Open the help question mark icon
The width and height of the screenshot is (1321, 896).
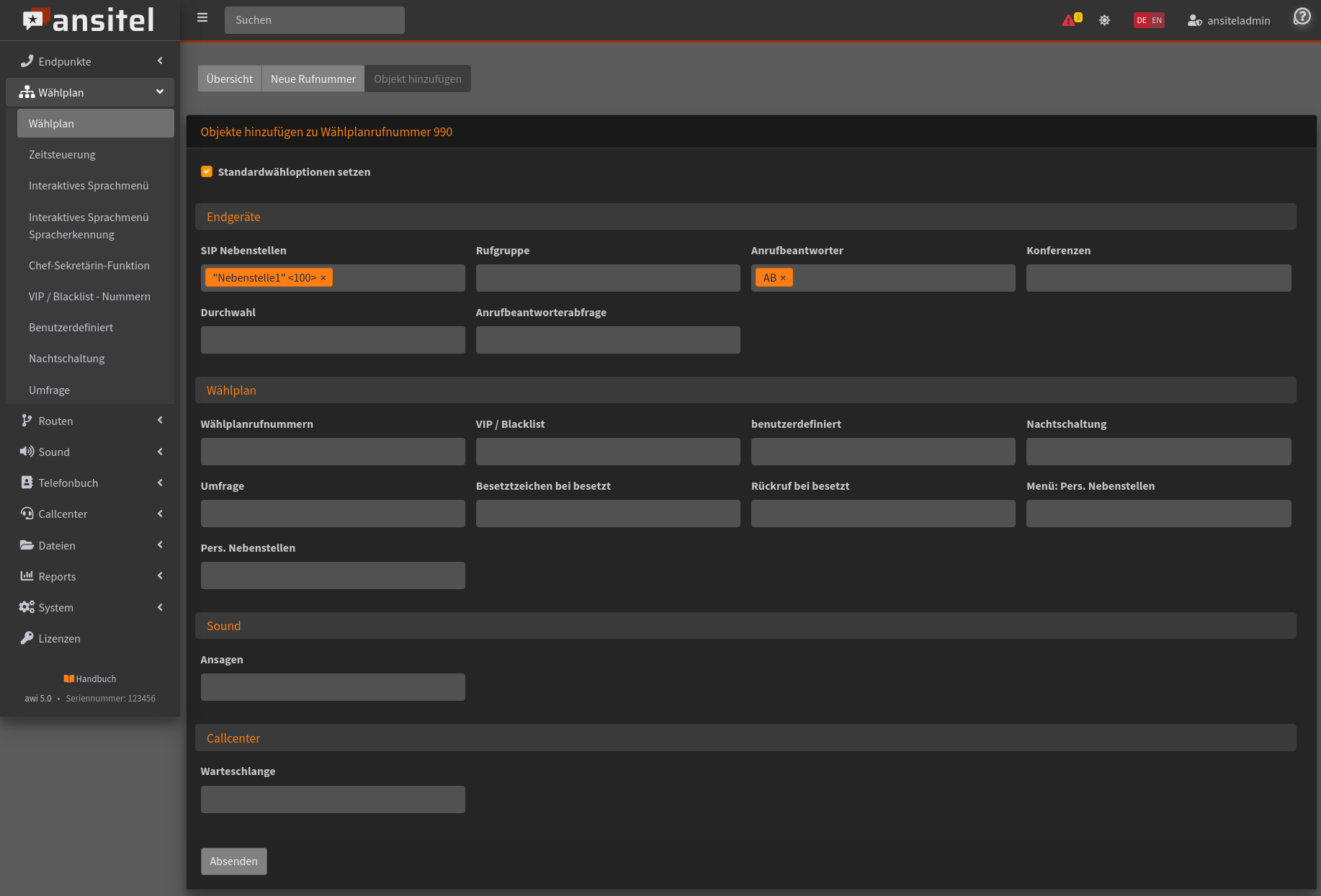click(1302, 17)
